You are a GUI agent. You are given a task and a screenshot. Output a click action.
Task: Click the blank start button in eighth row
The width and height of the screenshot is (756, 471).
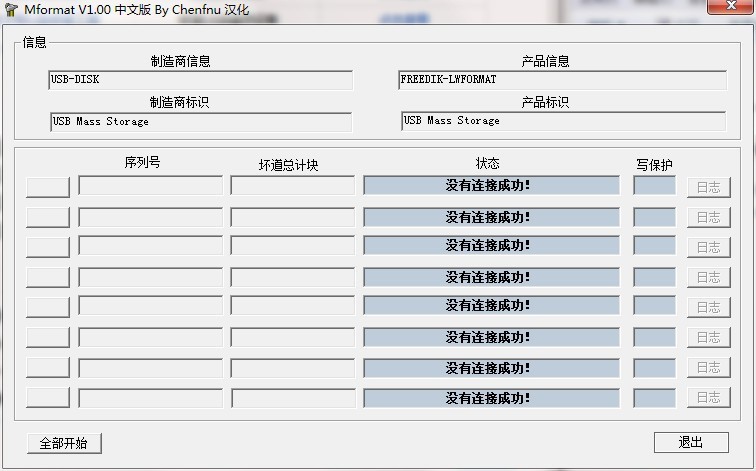pos(48,397)
